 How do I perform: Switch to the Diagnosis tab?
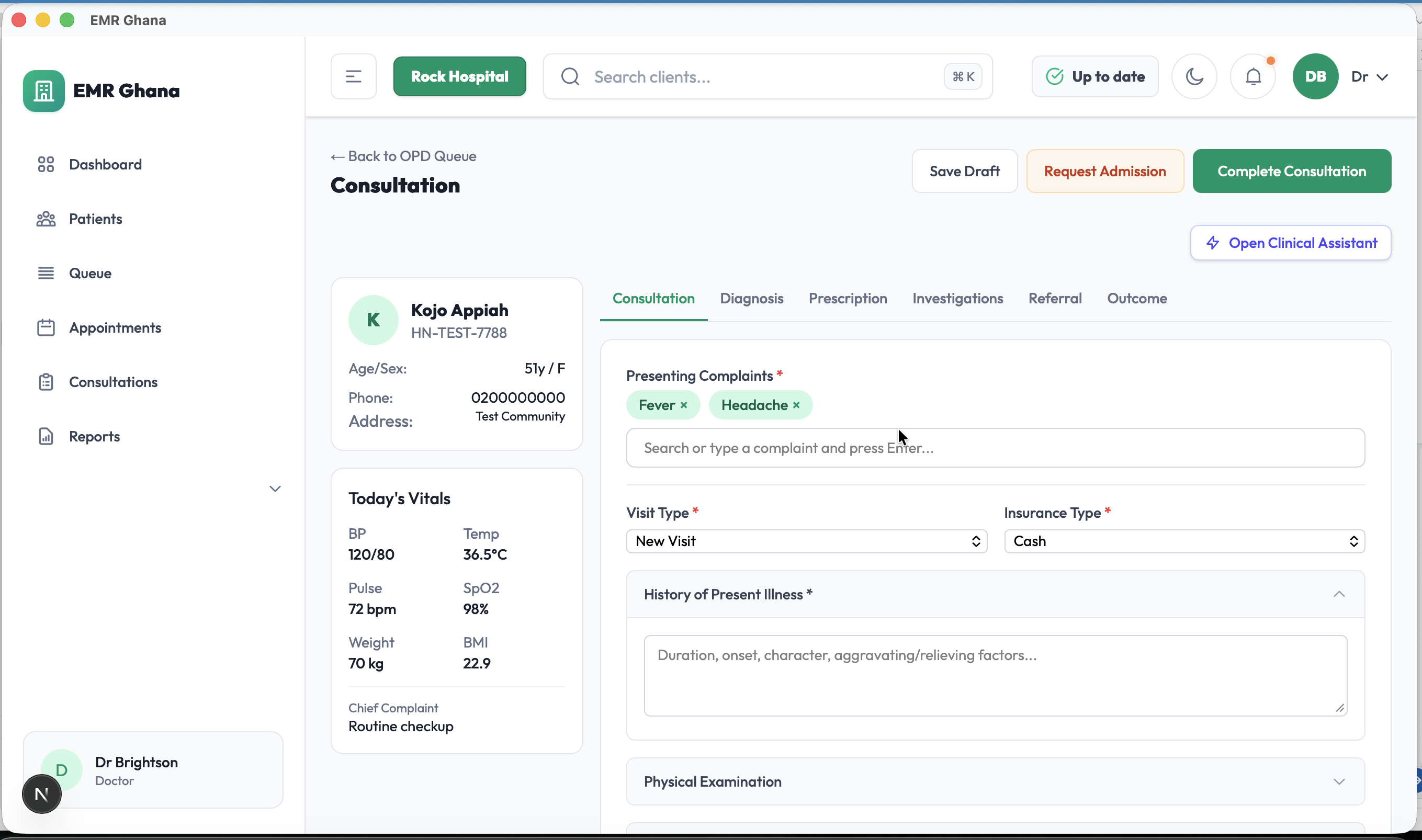coord(751,298)
